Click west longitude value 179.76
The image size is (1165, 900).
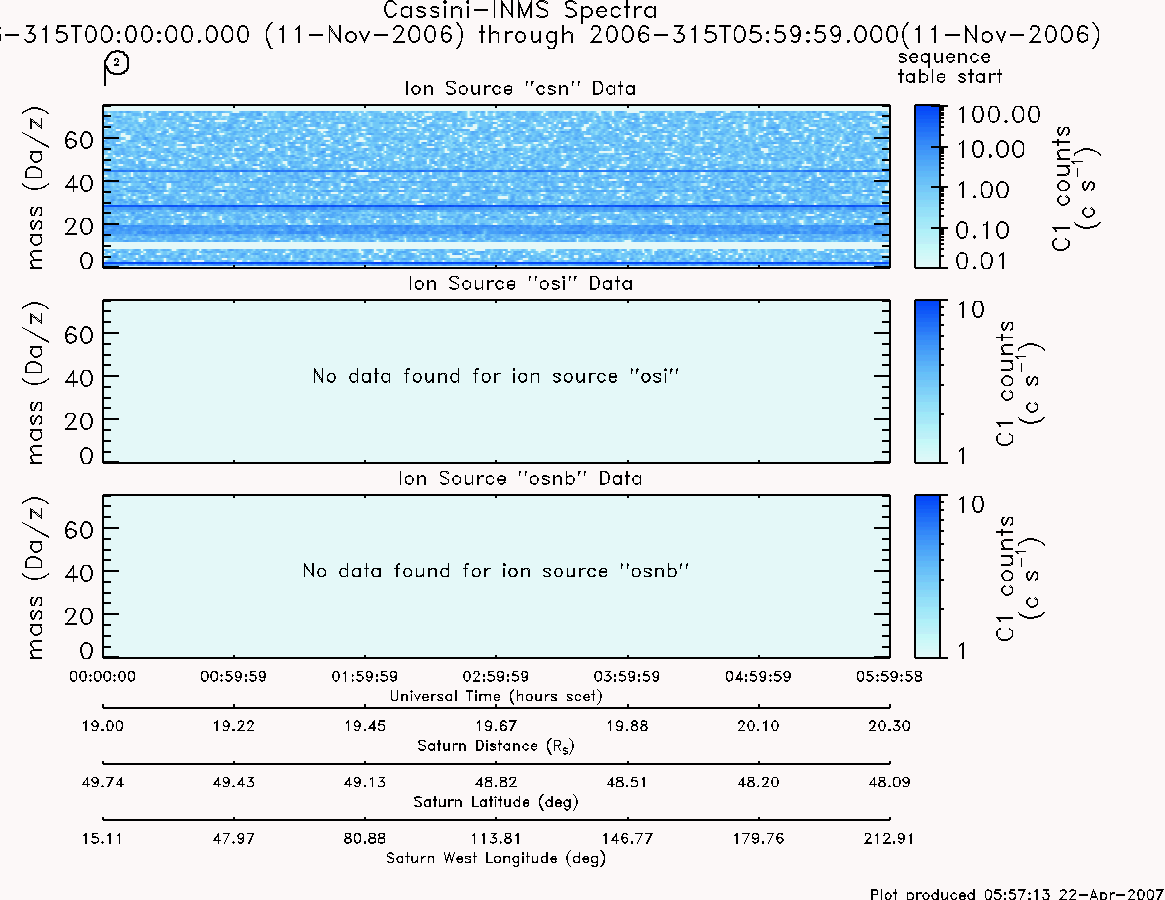pos(759,839)
